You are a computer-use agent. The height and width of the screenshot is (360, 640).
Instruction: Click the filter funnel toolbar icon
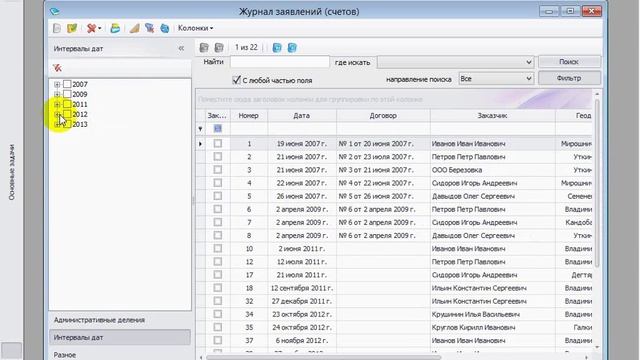click(149, 28)
